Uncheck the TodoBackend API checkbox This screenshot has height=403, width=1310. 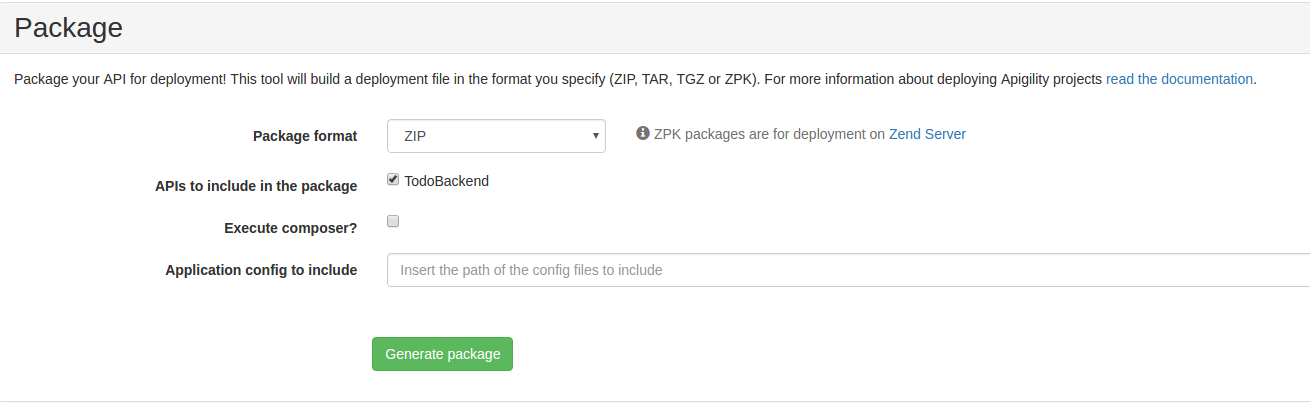pos(393,180)
